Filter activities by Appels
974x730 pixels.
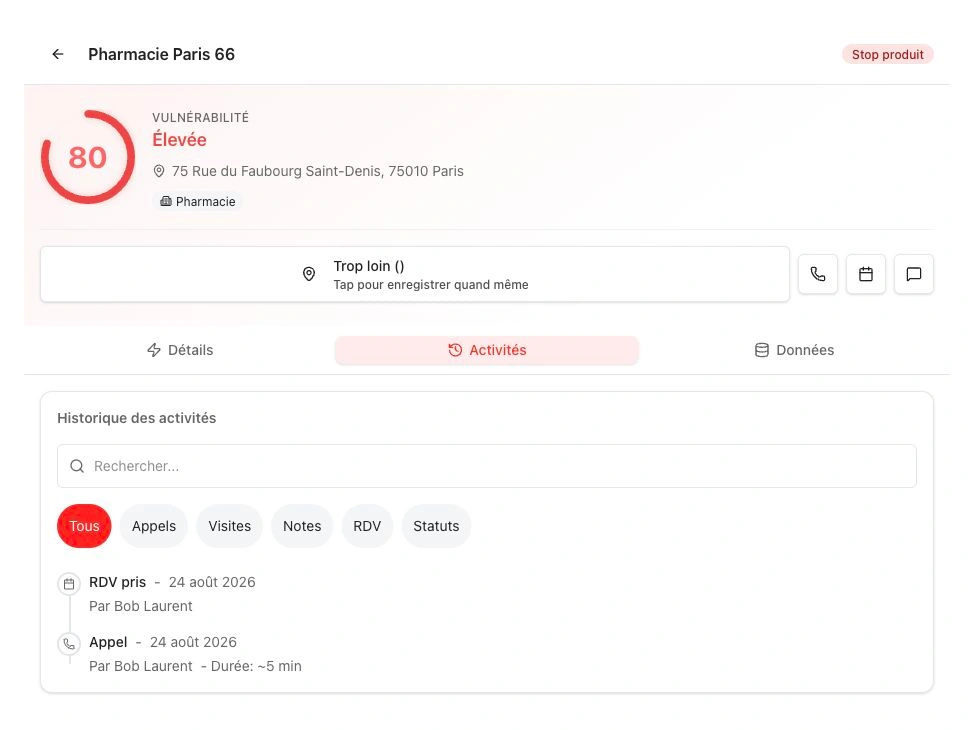(153, 526)
